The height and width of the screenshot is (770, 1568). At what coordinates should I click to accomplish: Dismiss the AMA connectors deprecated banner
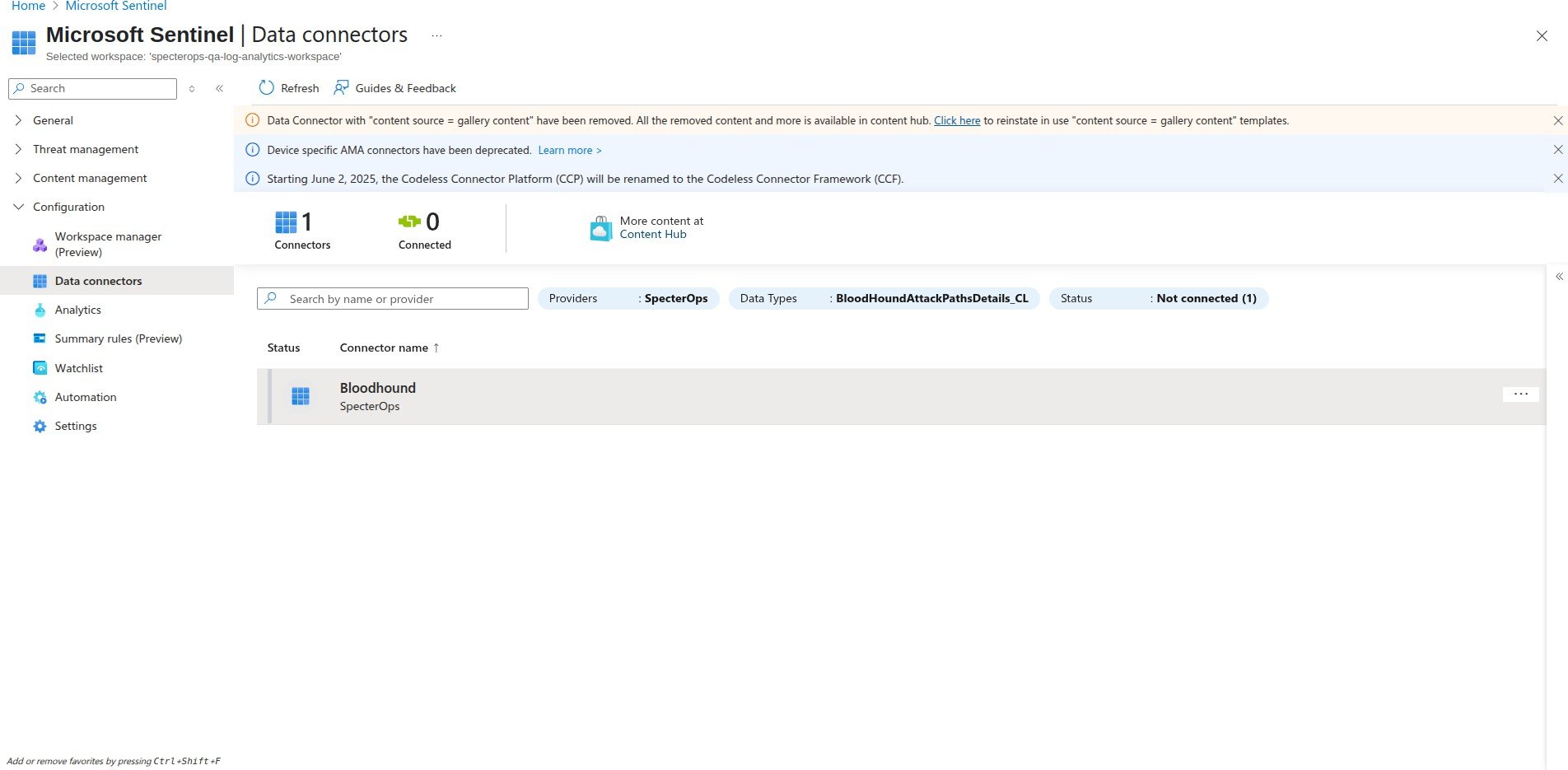(1558, 150)
